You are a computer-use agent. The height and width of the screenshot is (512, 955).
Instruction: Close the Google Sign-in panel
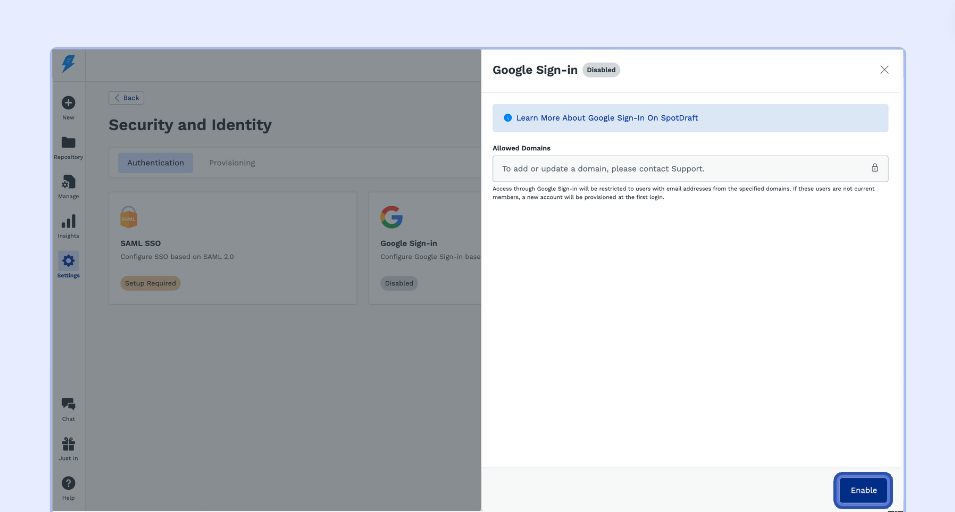[884, 70]
